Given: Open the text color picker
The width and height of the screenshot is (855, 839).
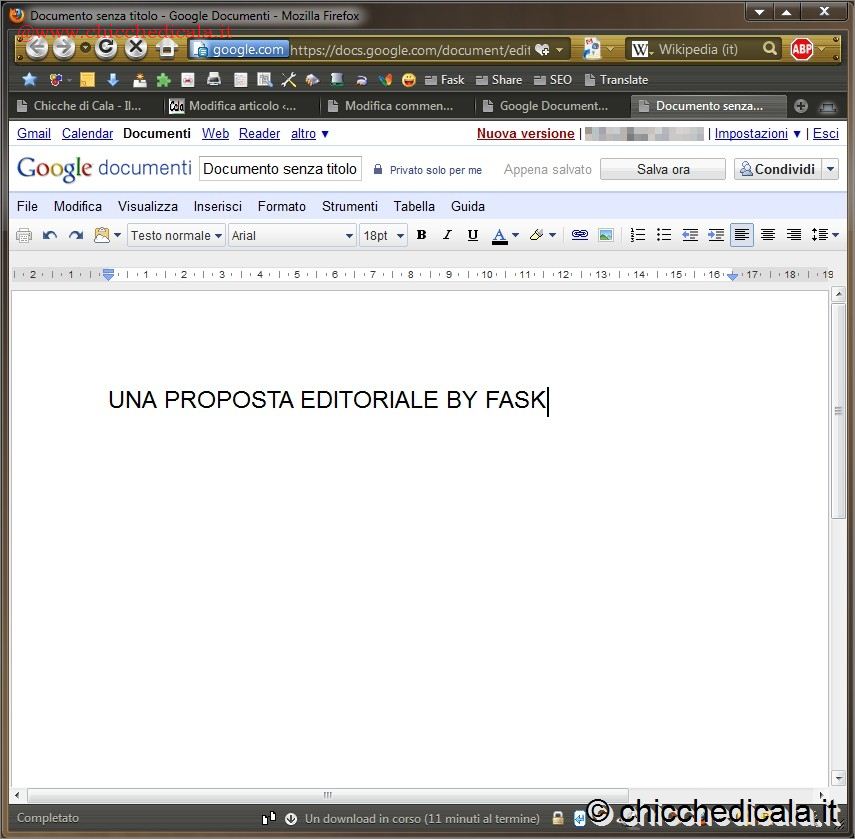Looking at the screenshot, I should [505, 235].
